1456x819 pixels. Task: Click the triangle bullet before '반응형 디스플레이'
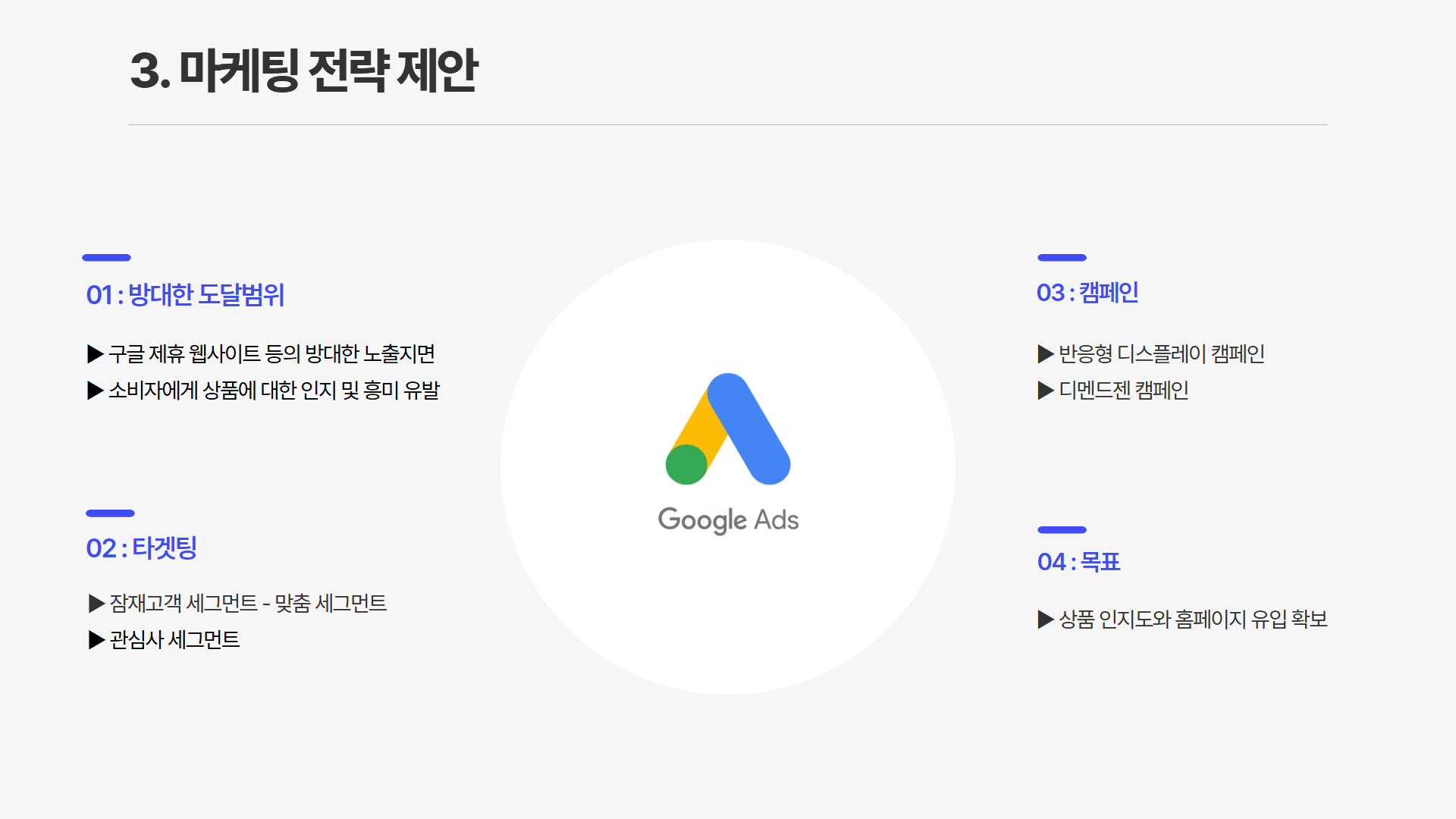[x=1046, y=353]
